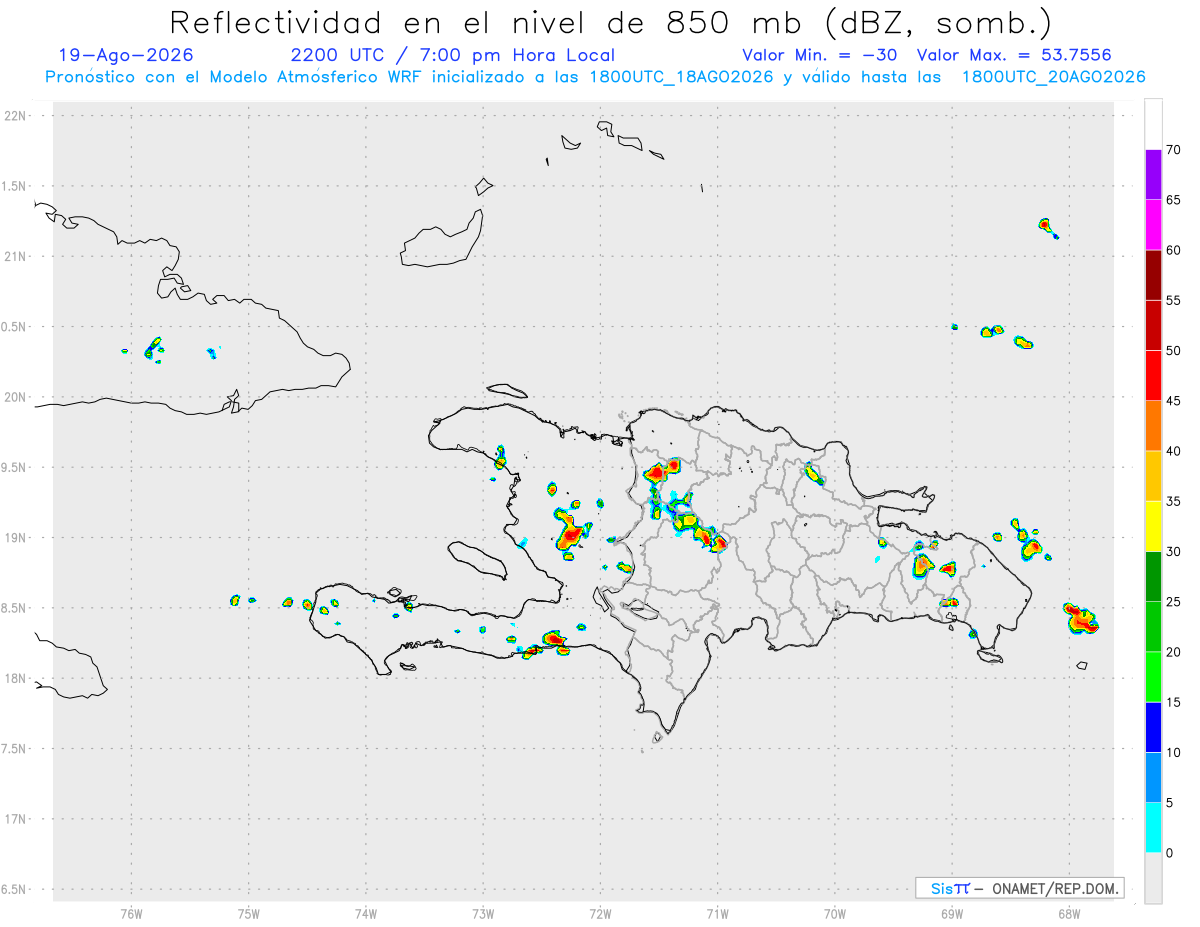Click the longitude label '74W'
Image resolution: width=1200 pixels, height=927 pixels.
[365, 913]
